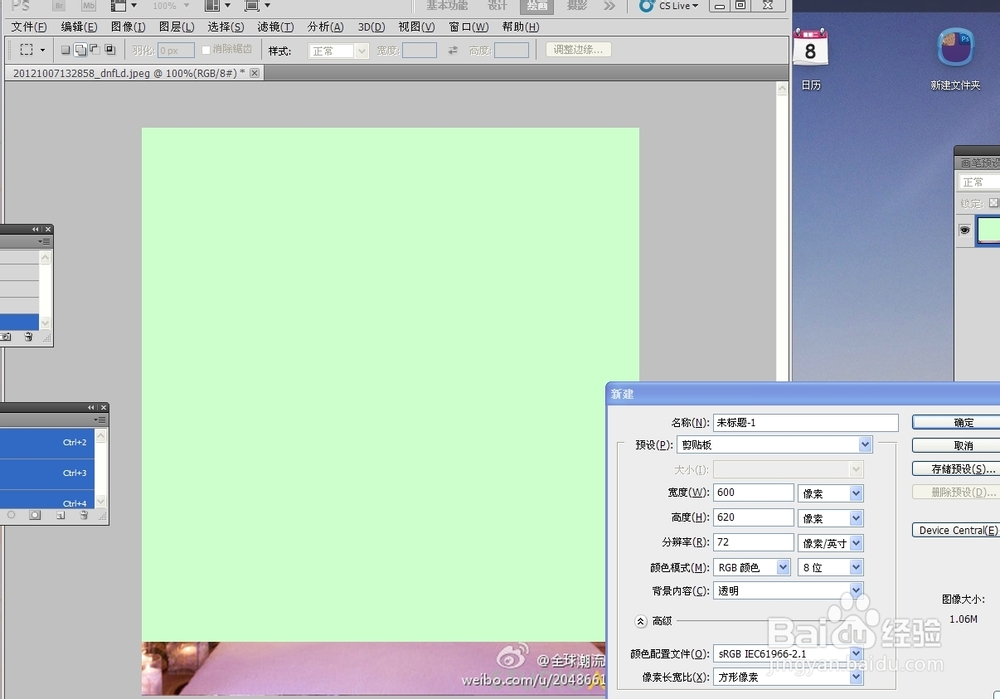Open the pixel aspect ratio dropdown
This screenshot has height=699, width=1000.
tap(788, 677)
